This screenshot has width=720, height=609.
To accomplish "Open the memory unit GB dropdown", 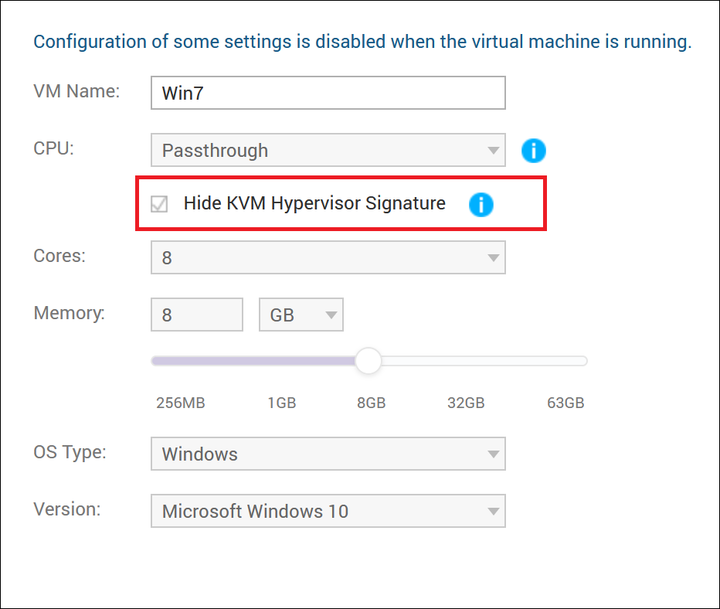I will (x=301, y=315).
